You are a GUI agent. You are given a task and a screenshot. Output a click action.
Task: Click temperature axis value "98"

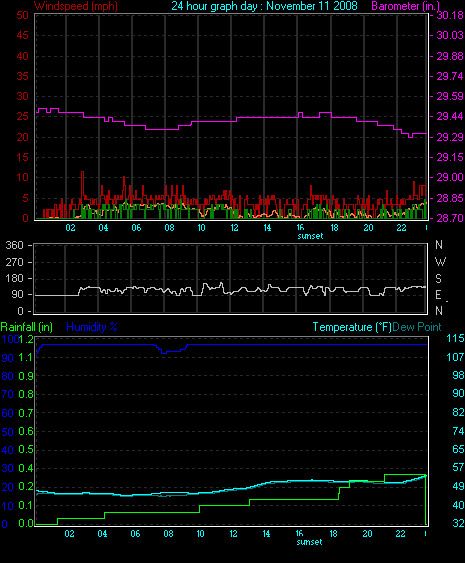(x=458, y=375)
